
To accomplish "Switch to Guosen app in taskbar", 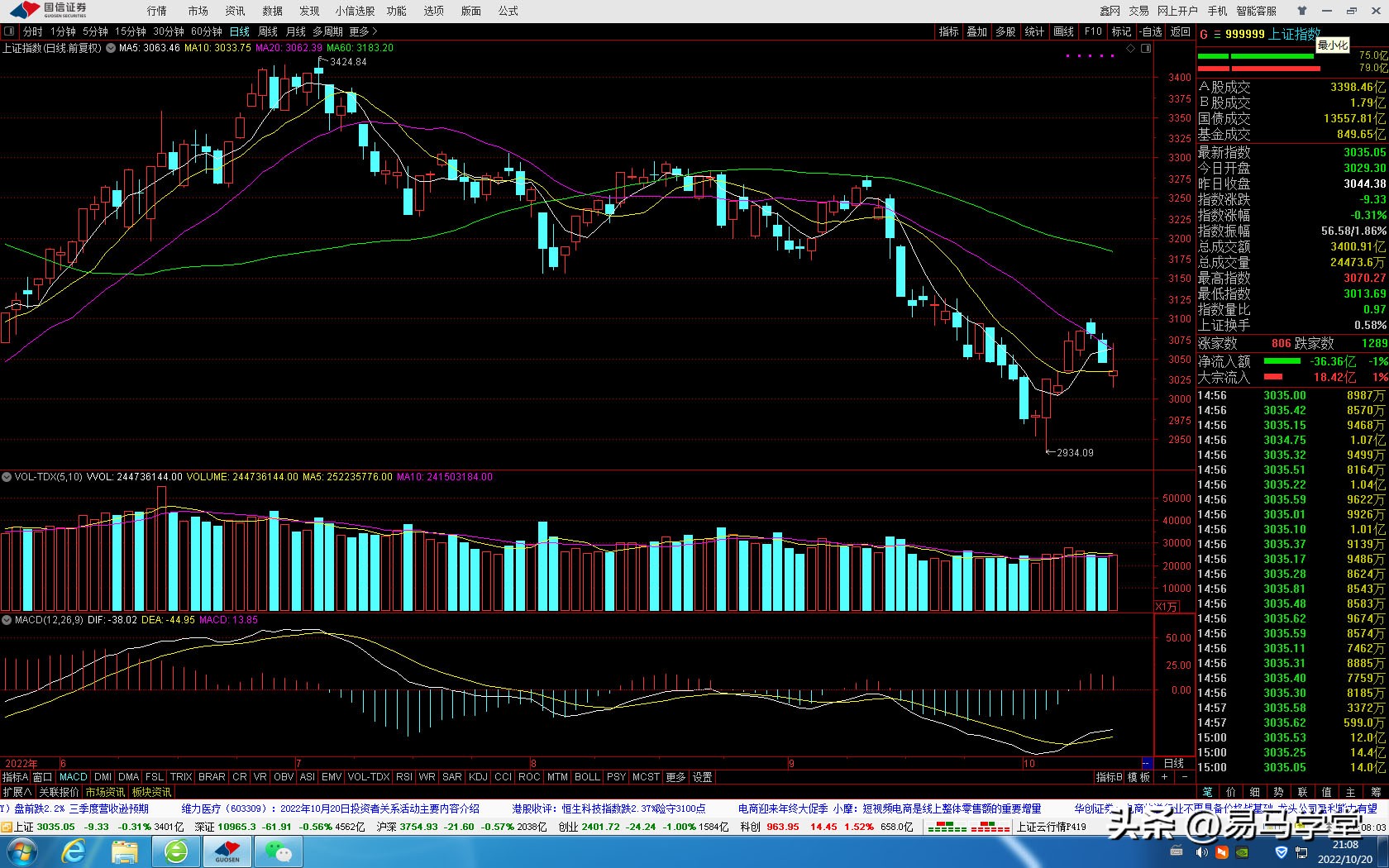I will [227, 851].
